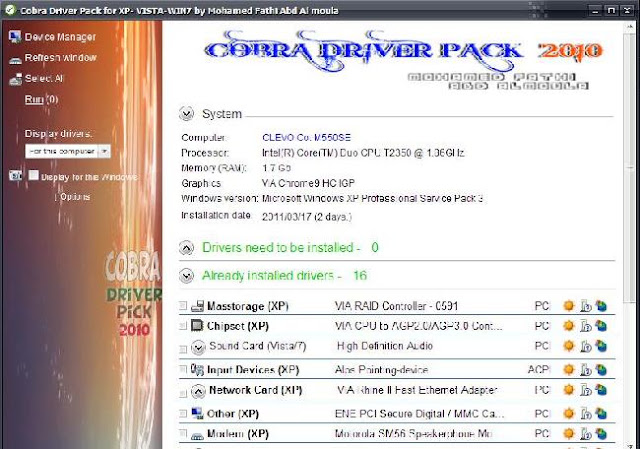640x449 pixels.
Task: Enable the 'Display for the Windows' checkbox
Action: pos(33,176)
